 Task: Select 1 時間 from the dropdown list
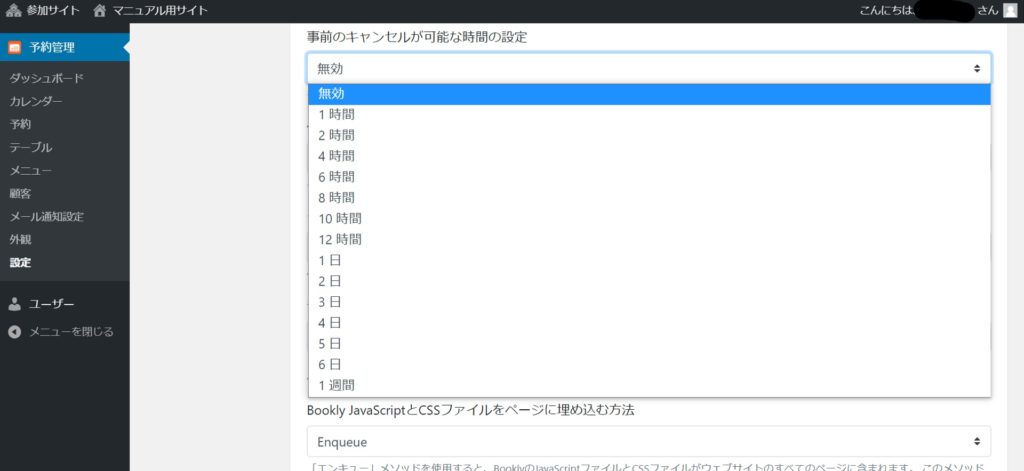[336, 114]
